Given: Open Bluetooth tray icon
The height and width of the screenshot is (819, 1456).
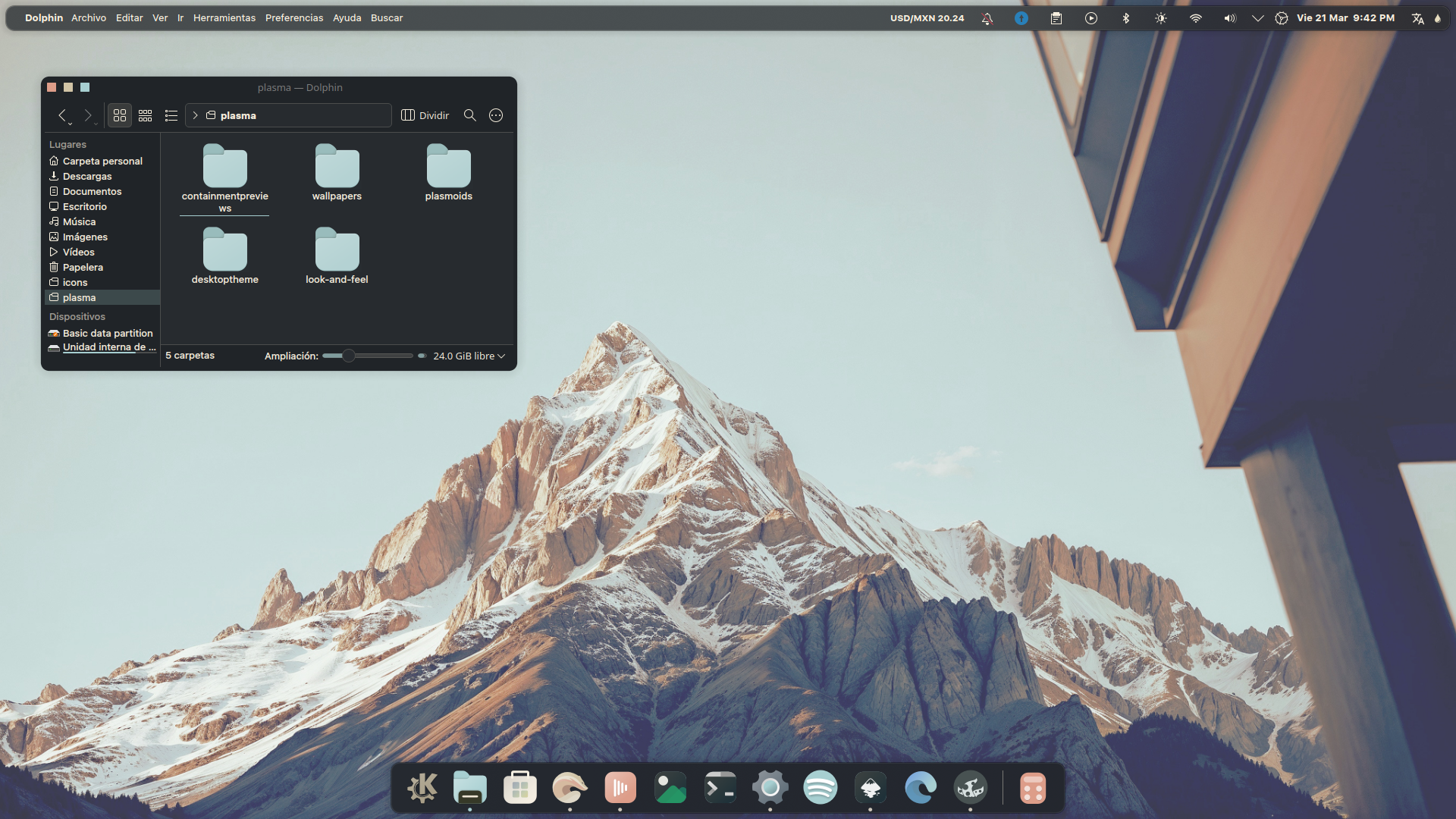Looking at the screenshot, I should click(x=1126, y=18).
